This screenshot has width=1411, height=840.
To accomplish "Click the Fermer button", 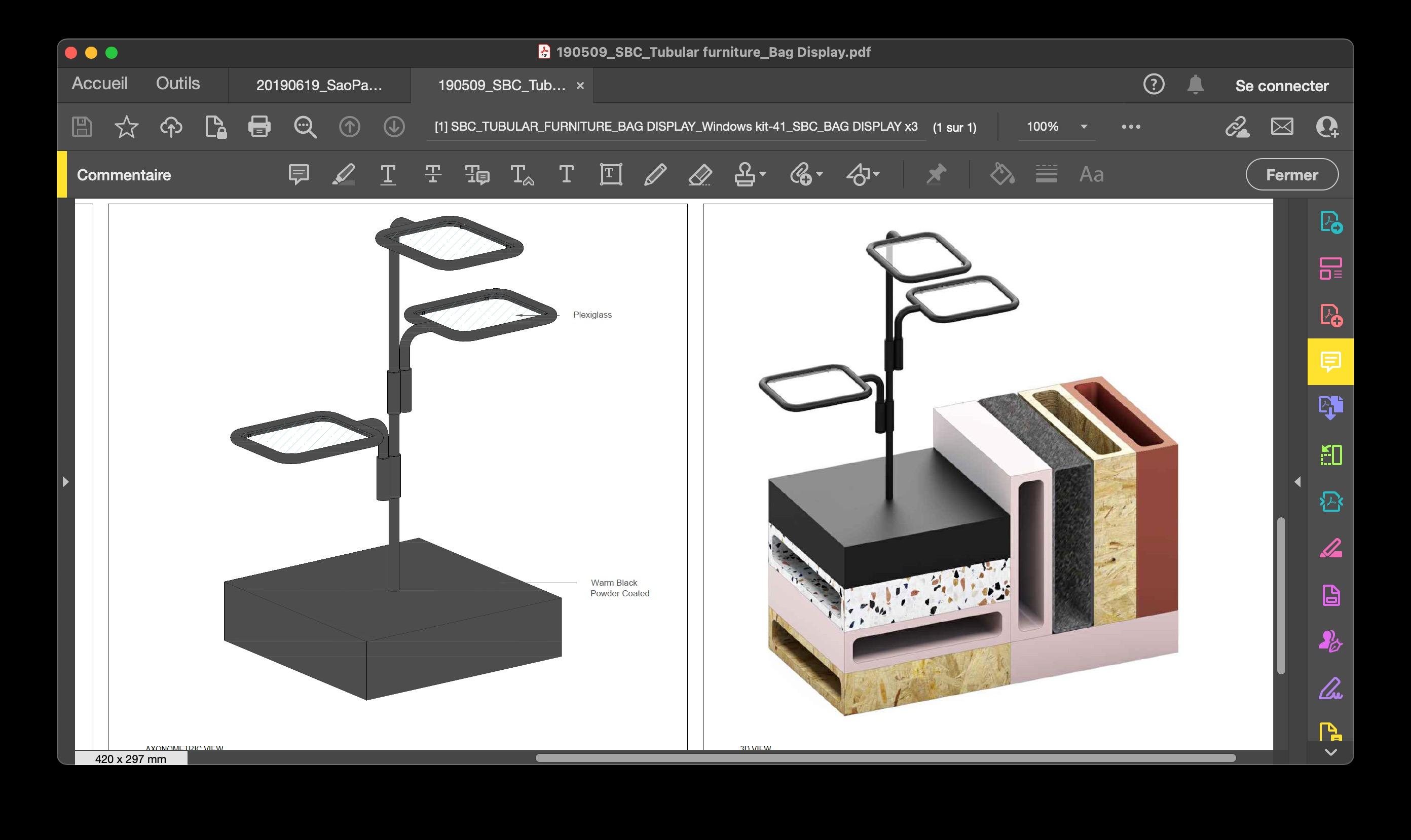I will tap(1291, 175).
